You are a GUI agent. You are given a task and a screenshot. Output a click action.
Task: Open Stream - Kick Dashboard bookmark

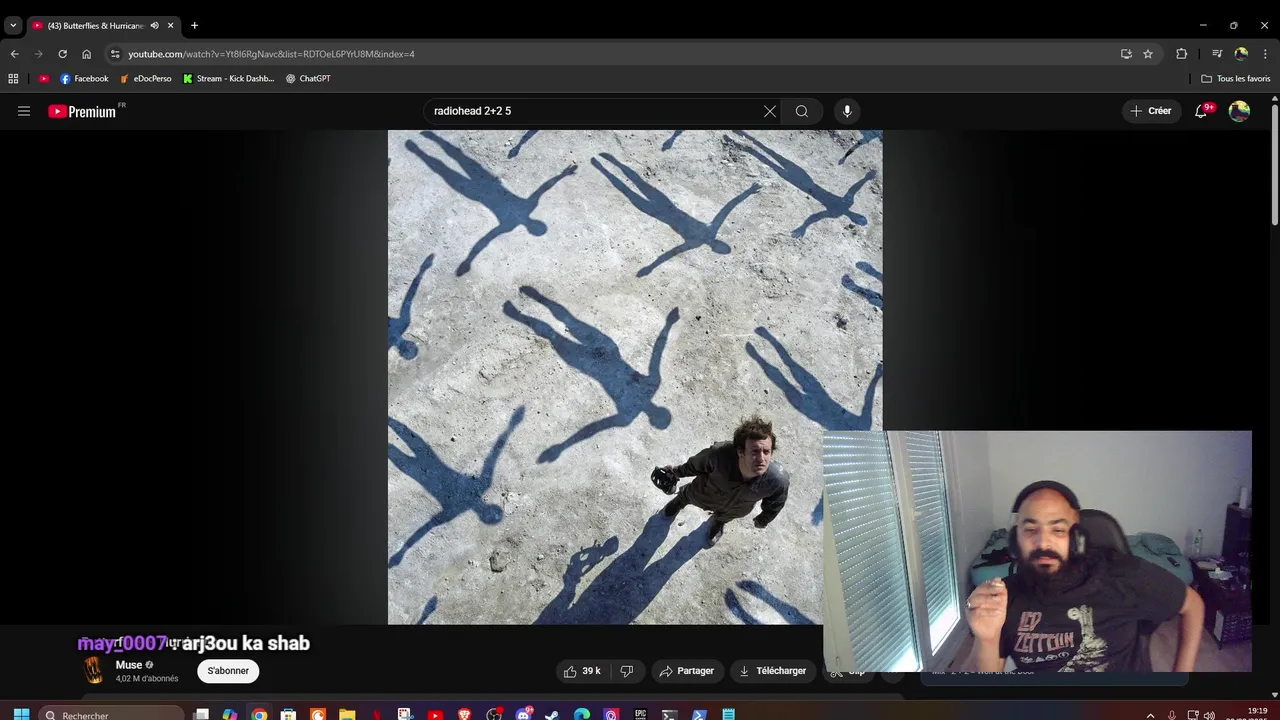pyautogui.click(x=229, y=78)
